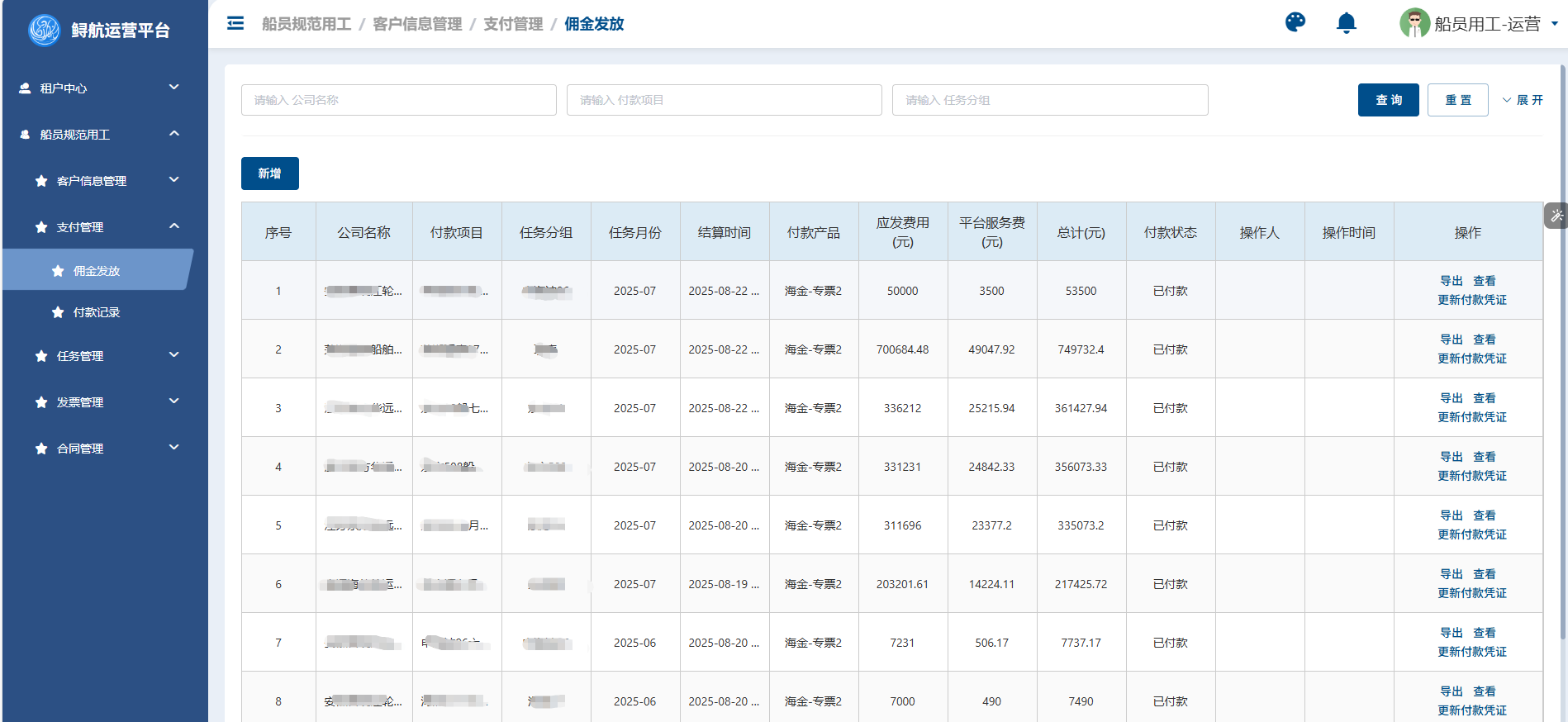
Task: Click the user avatar picture
Action: click(1414, 23)
